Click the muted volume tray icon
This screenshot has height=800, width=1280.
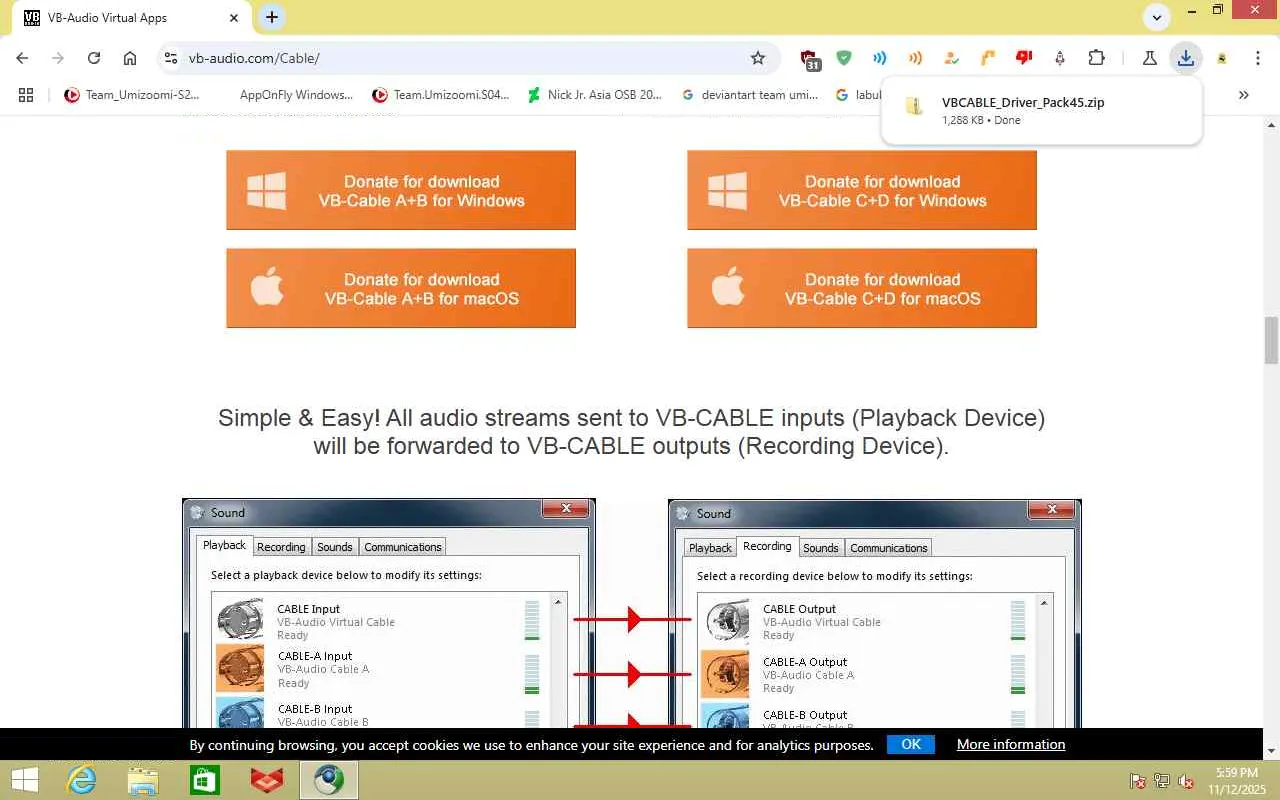[x=1186, y=781]
